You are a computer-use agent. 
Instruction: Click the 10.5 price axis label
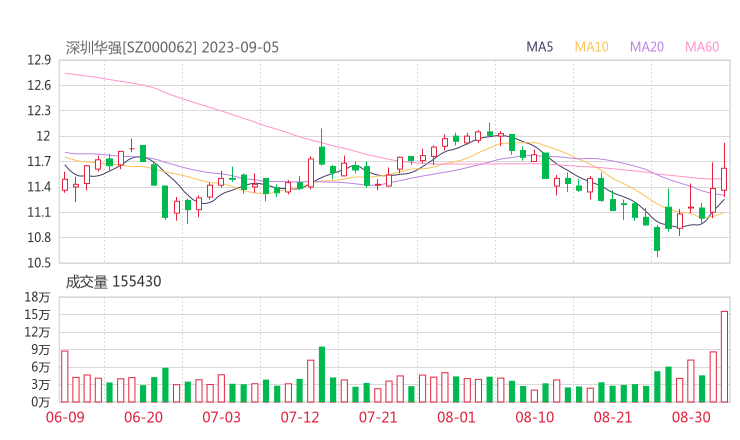point(39,263)
